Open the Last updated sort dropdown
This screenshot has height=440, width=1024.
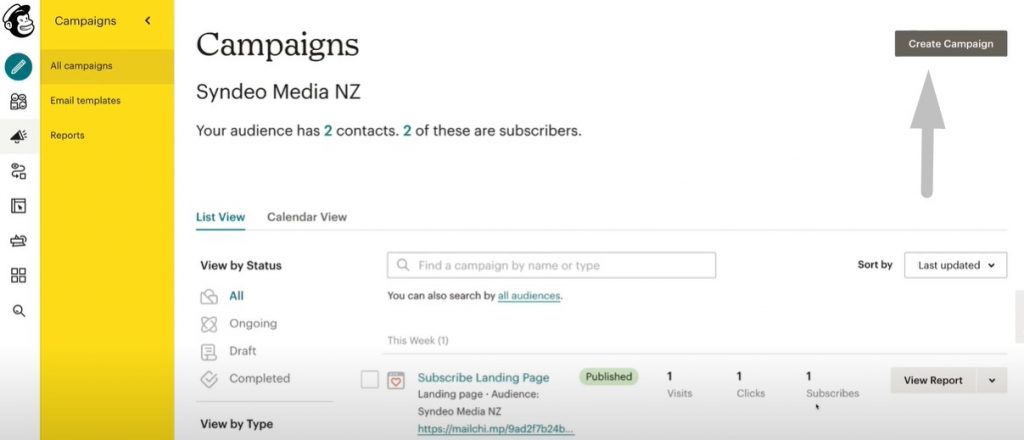pyautogui.click(x=955, y=265)
